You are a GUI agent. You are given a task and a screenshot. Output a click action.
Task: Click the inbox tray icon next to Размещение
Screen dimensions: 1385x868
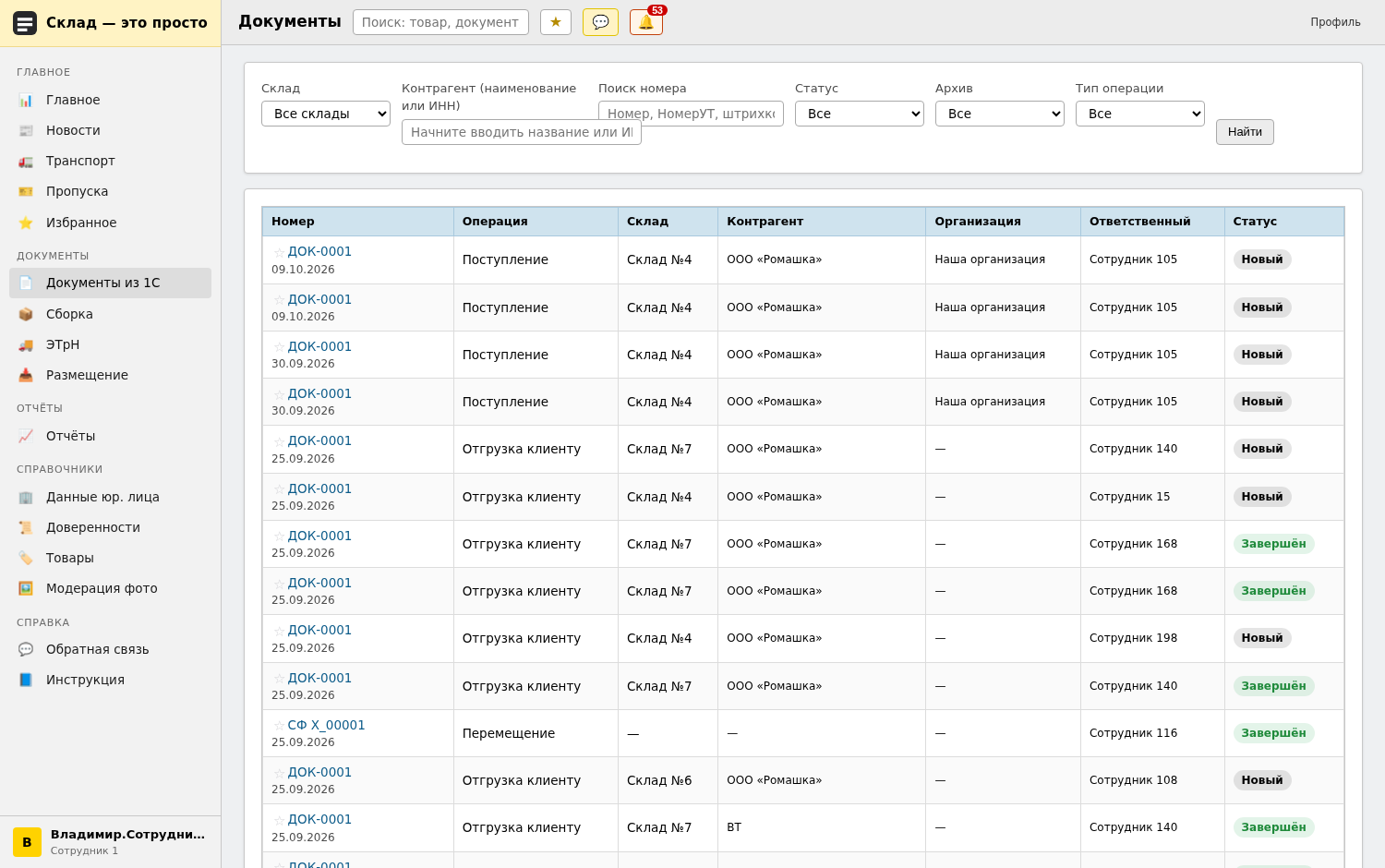pos(26,375)
